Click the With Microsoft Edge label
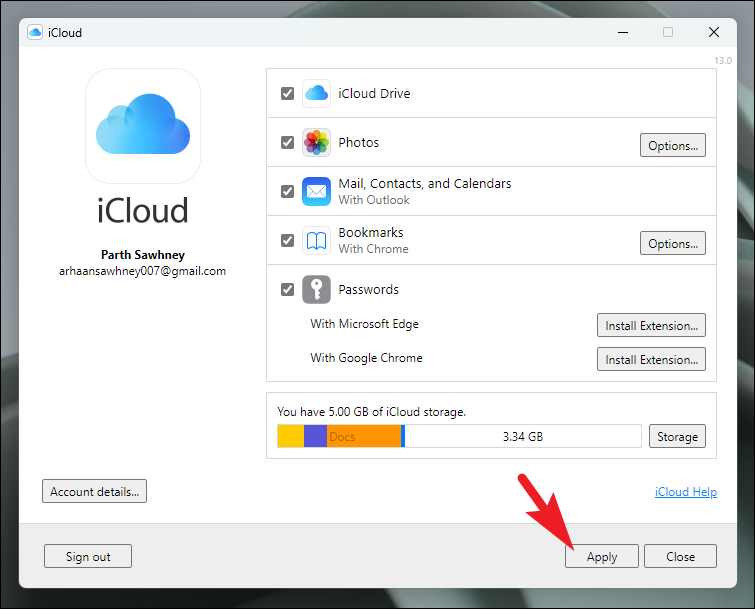 coord(364,324)
